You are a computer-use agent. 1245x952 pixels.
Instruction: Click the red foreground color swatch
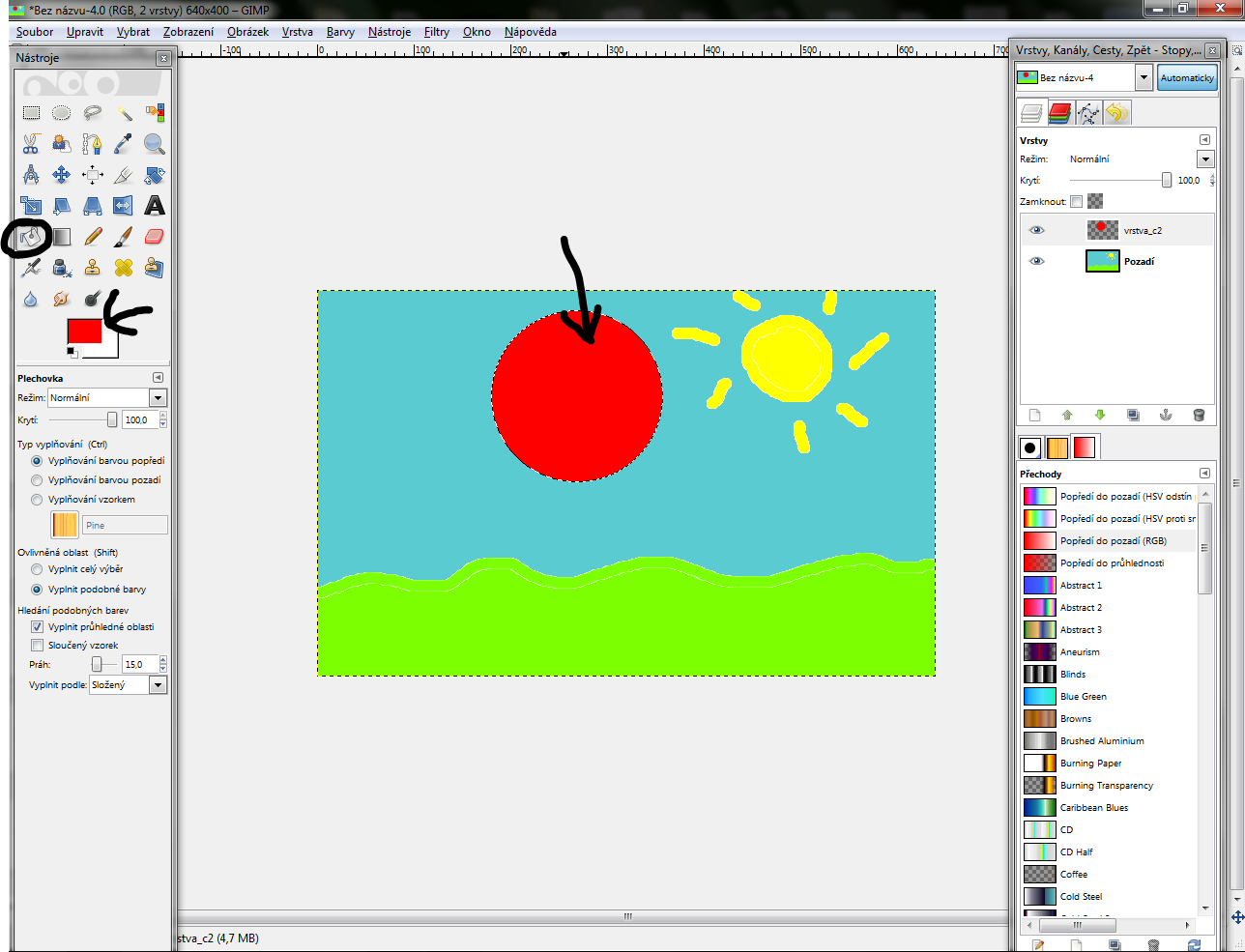point(83,331)
